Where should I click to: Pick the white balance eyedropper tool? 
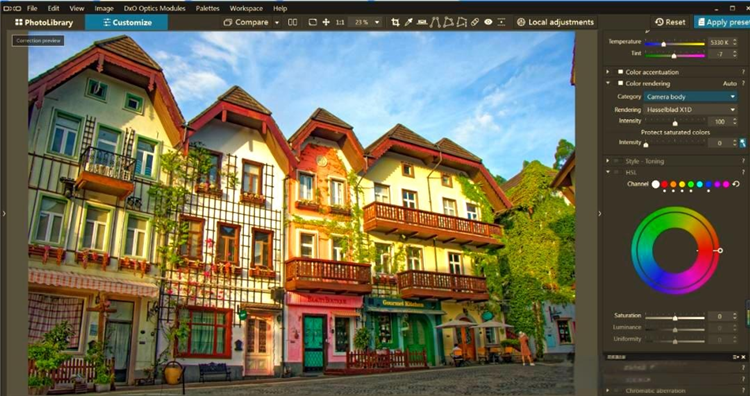[x=408, y=22]
